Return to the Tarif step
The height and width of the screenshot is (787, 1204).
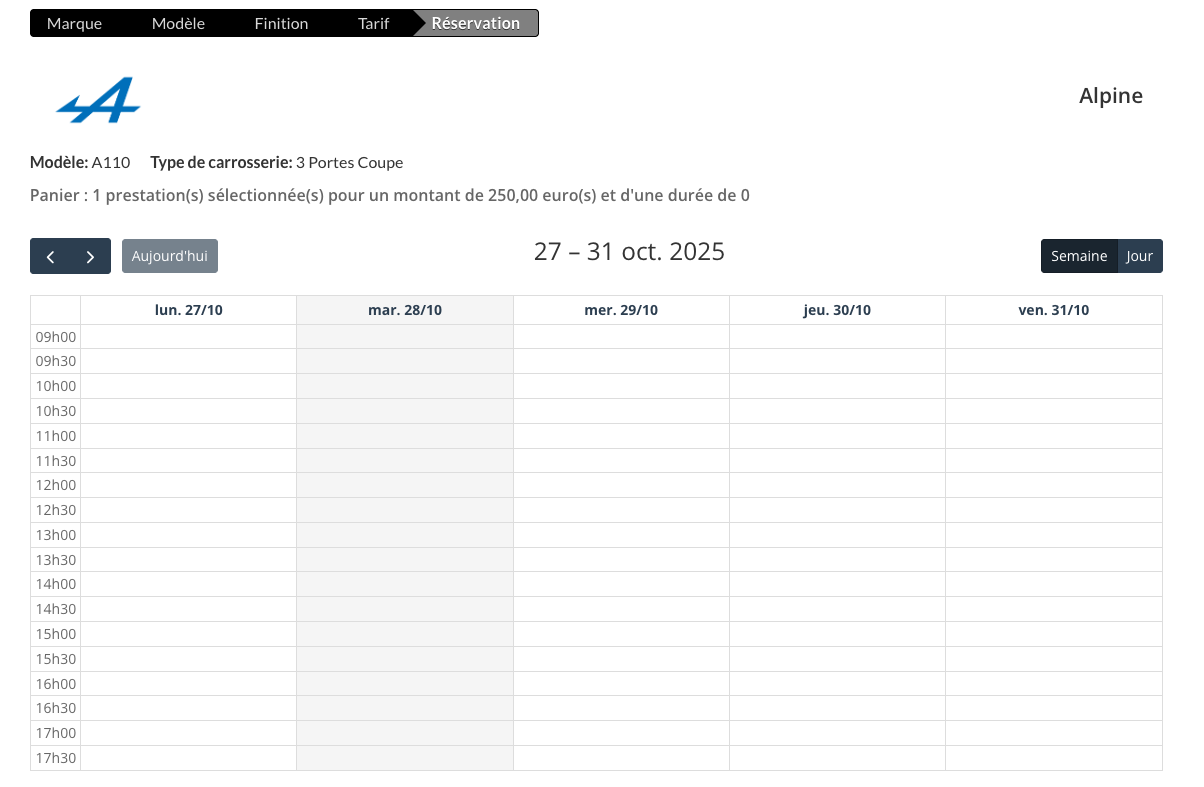click(373, 23)
